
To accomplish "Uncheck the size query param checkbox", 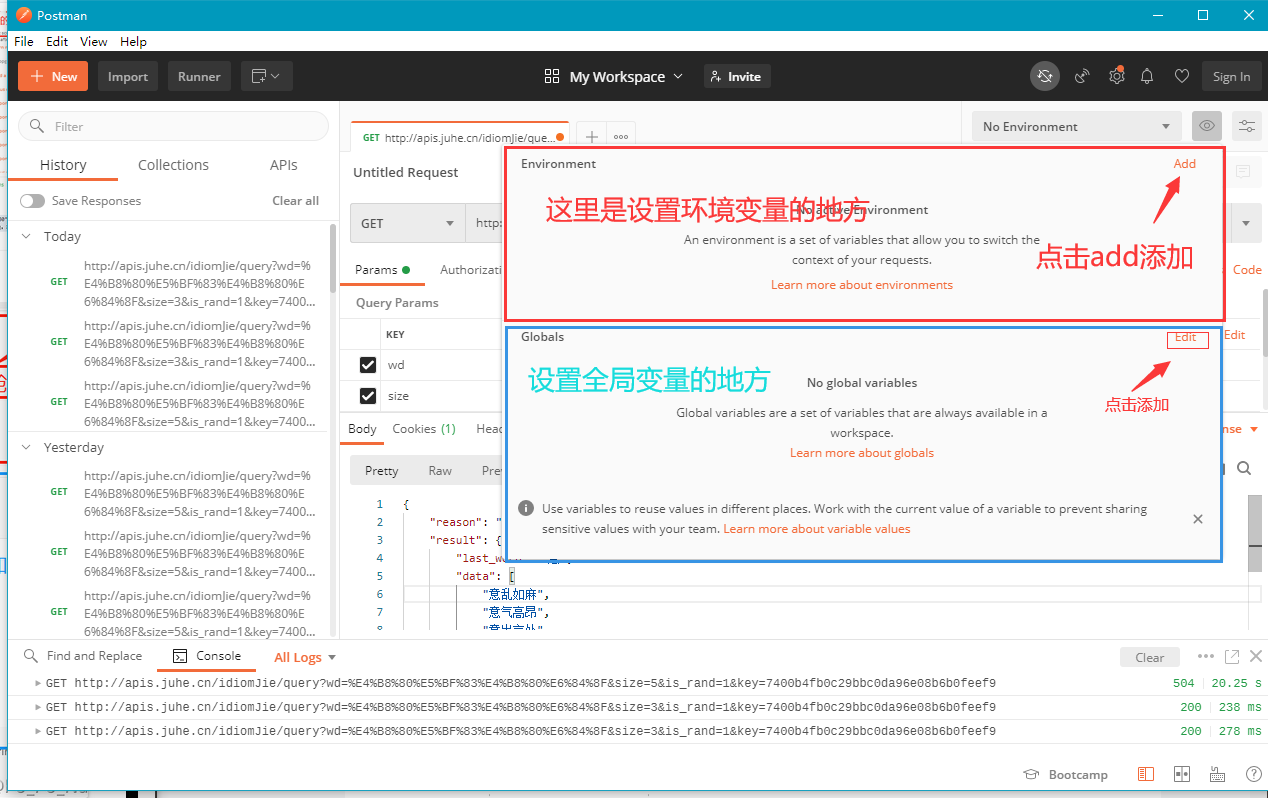I will 368,396.
